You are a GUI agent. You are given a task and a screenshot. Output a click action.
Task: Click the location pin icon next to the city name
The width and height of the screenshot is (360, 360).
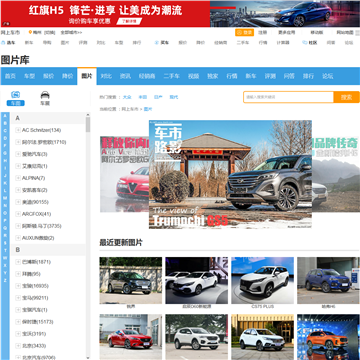point(30,32)
